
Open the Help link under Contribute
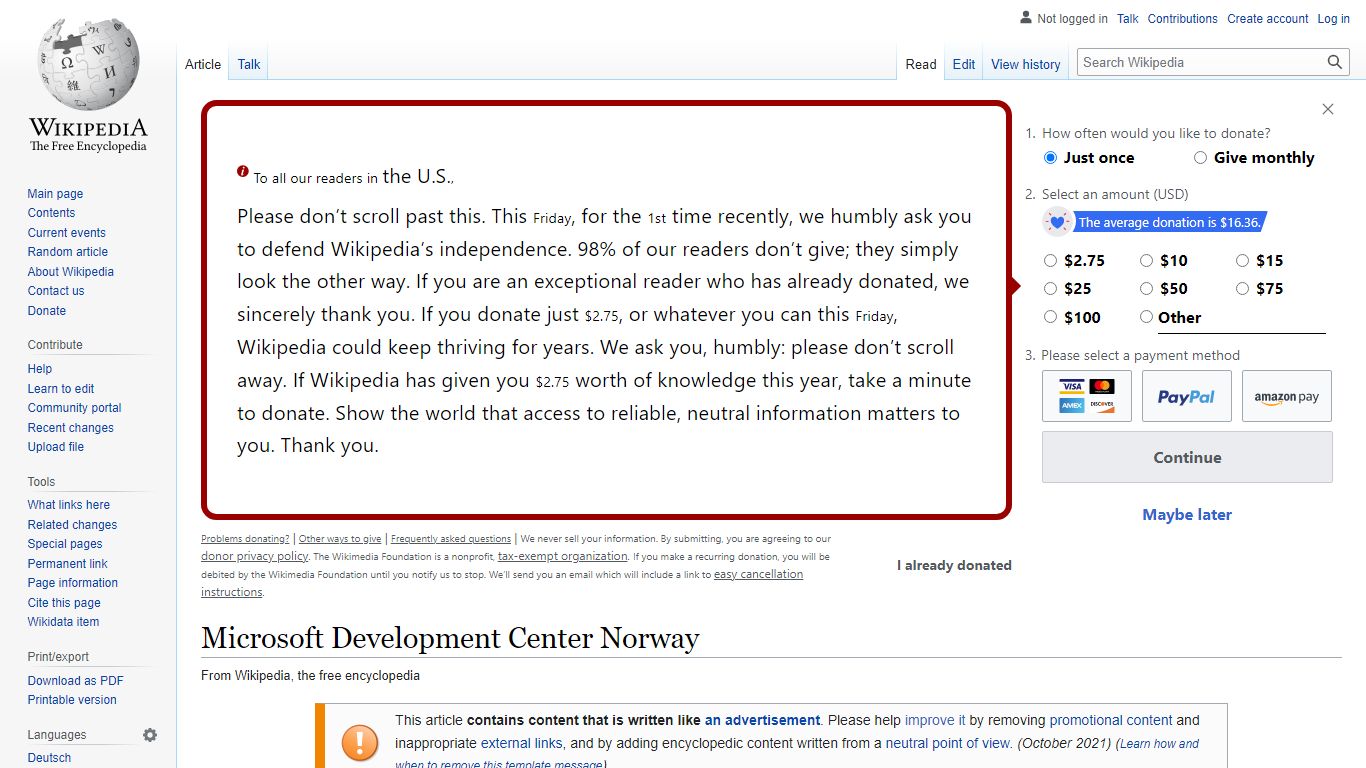(x=40, y=369)
